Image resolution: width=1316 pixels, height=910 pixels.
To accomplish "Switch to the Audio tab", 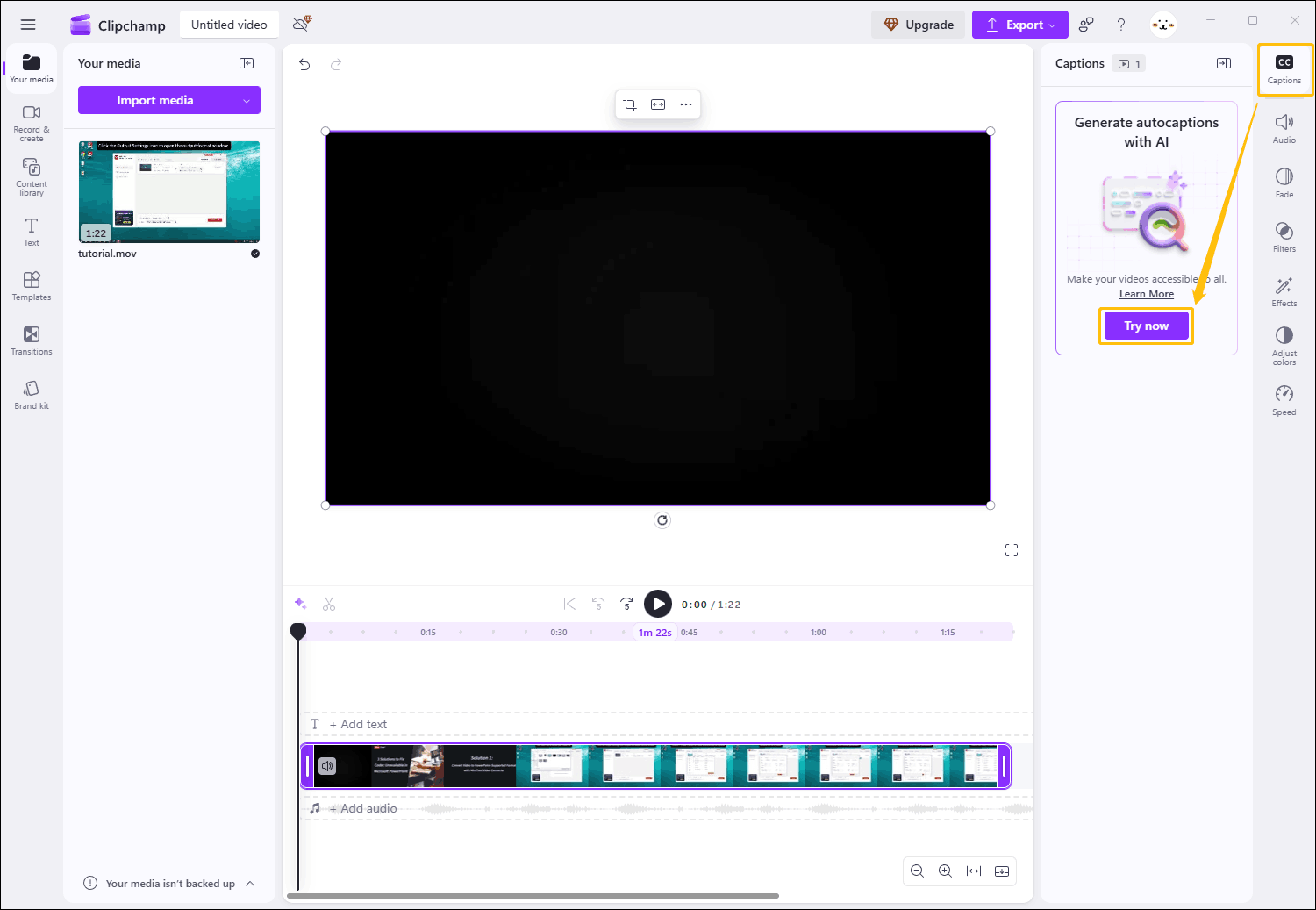I will tap(1284, 128).
